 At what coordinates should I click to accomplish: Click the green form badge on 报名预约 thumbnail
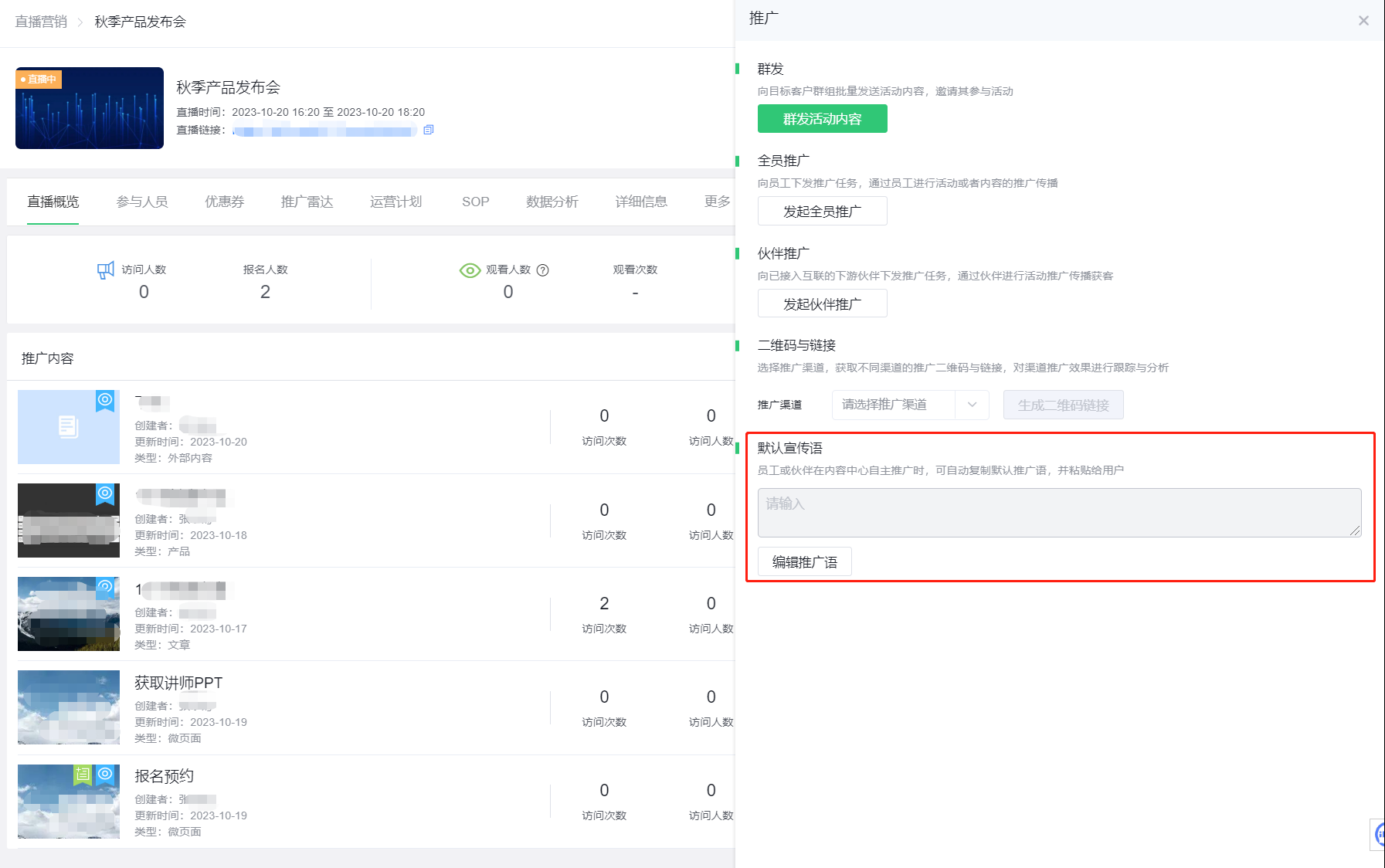tap(82, 774)
